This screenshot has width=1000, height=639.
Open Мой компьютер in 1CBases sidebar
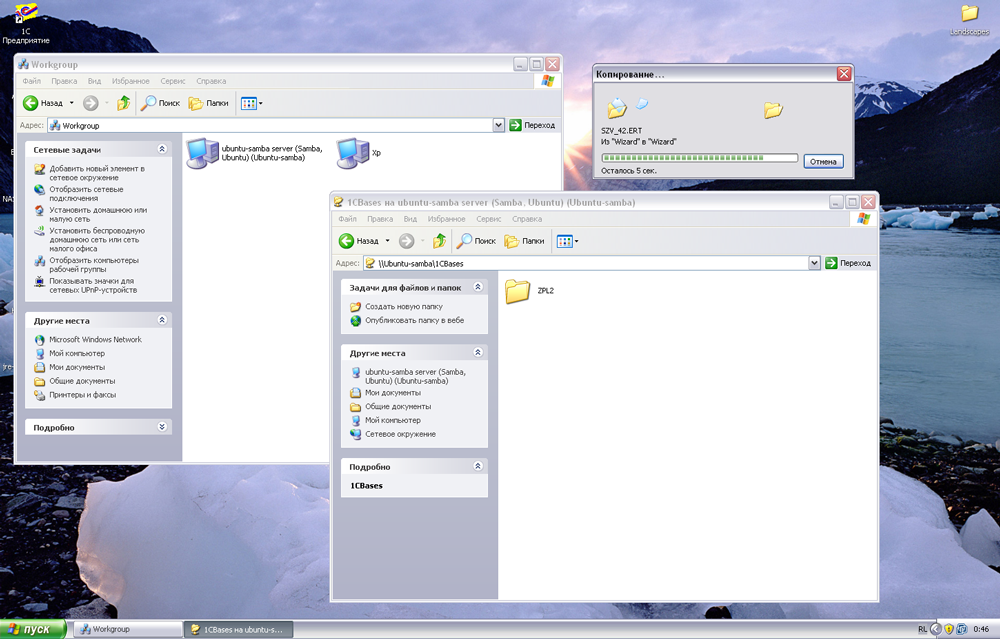click(392, 420)
